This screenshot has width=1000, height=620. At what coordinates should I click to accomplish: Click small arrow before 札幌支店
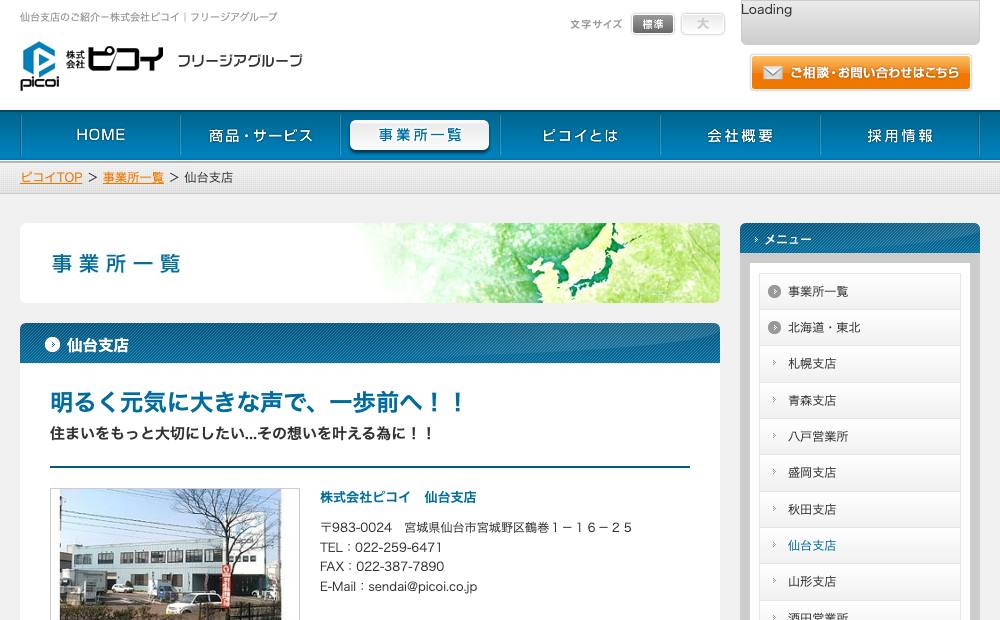pyautogui.click(x=774, y=363)
